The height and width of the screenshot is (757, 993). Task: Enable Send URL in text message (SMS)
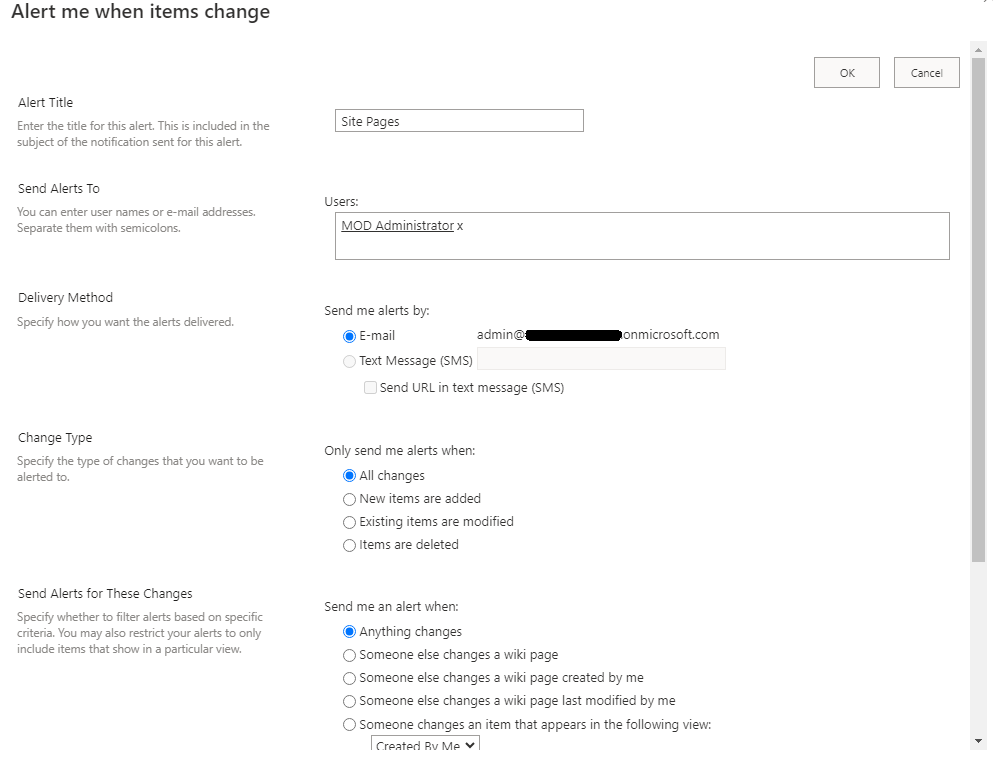pos(370,387)
